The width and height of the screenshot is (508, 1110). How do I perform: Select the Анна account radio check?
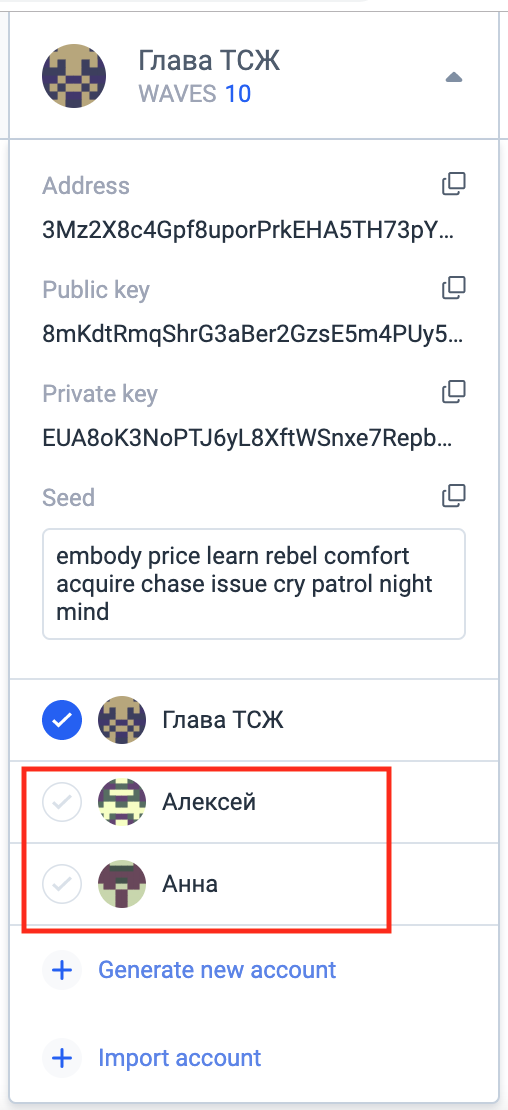pos(62,883)
